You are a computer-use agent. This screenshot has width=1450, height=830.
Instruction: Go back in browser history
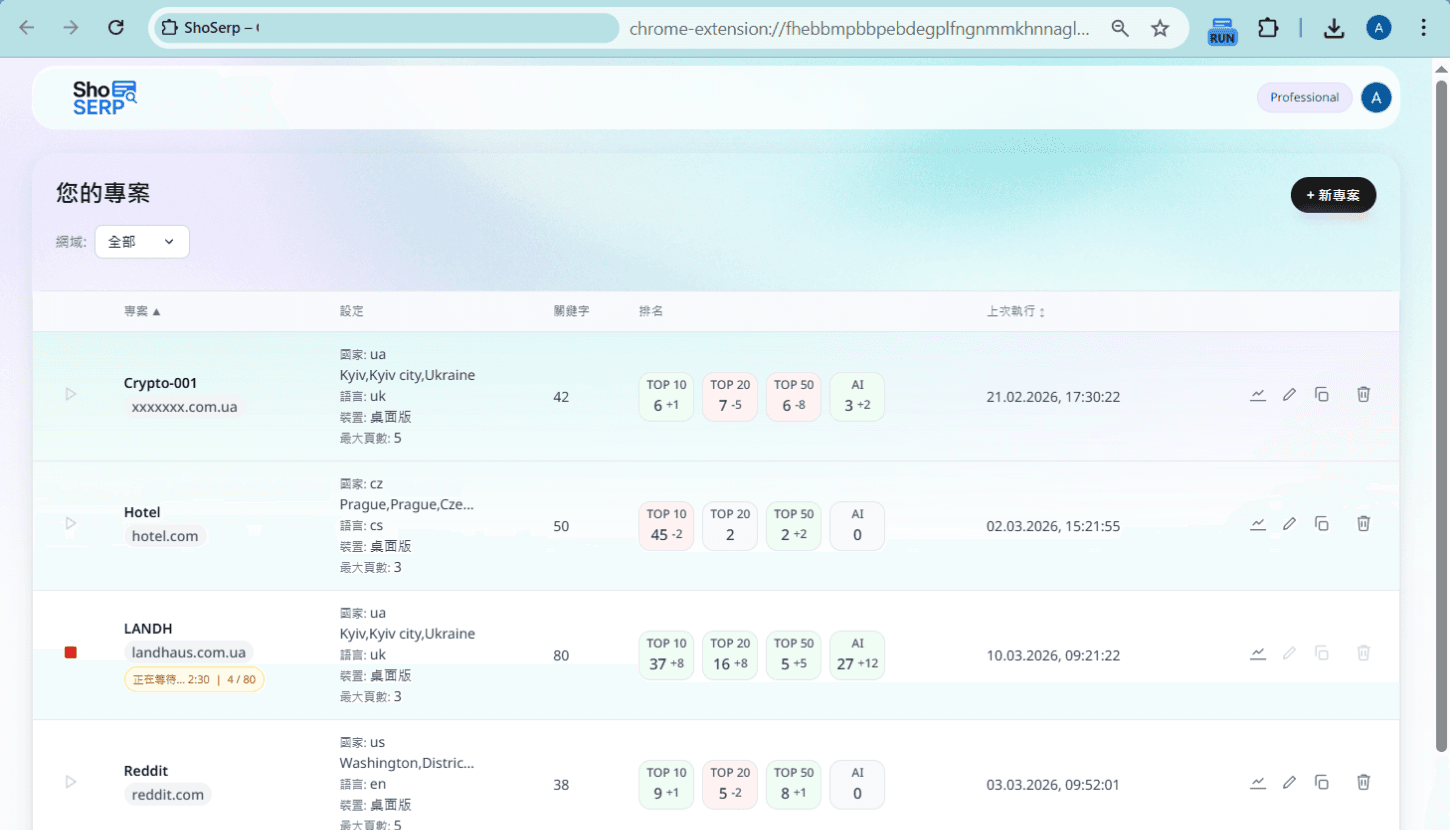click(27, 28)
